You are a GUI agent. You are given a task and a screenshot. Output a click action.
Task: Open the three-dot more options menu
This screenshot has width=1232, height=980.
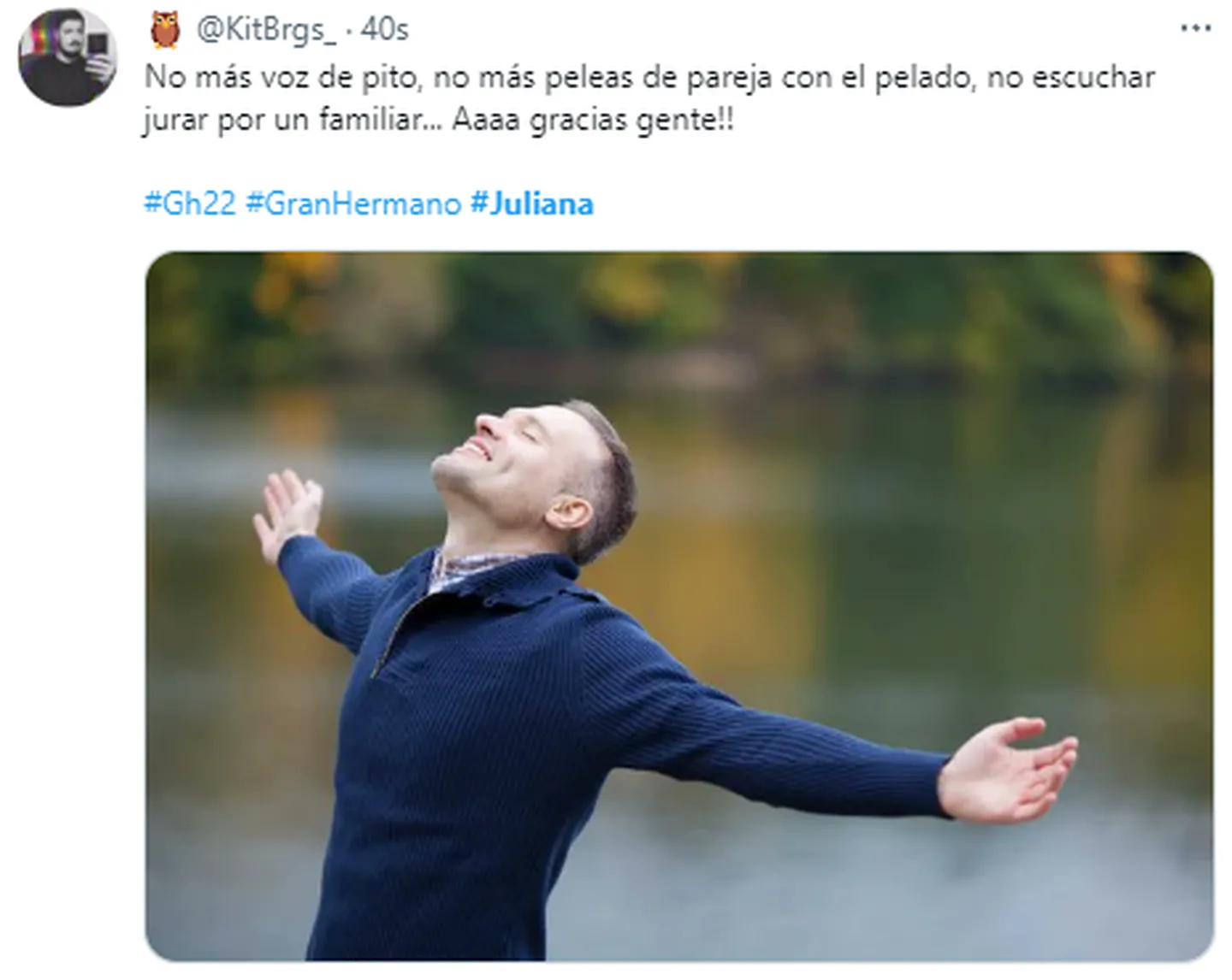pos(1195,29)
